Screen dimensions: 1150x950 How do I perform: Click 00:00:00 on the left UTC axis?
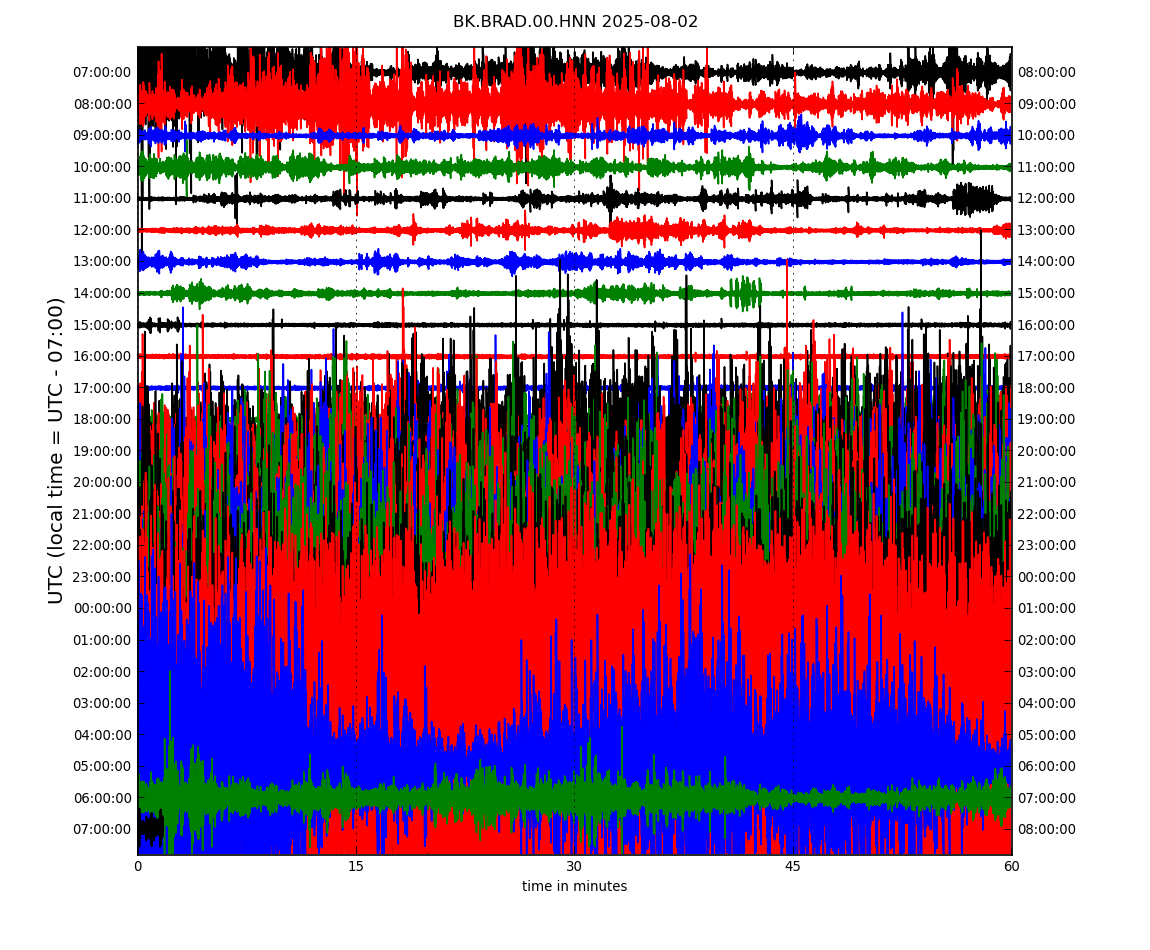102,608
